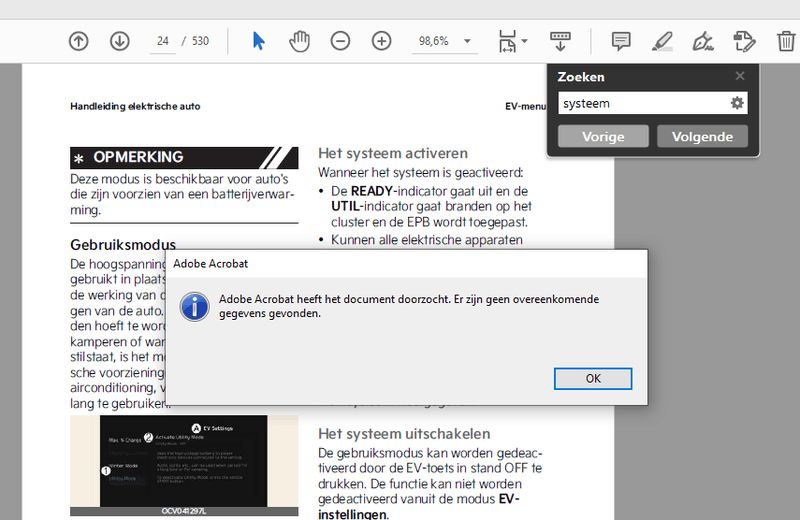Click the scrolling mode keyboard icon

(x=560, y=41)
